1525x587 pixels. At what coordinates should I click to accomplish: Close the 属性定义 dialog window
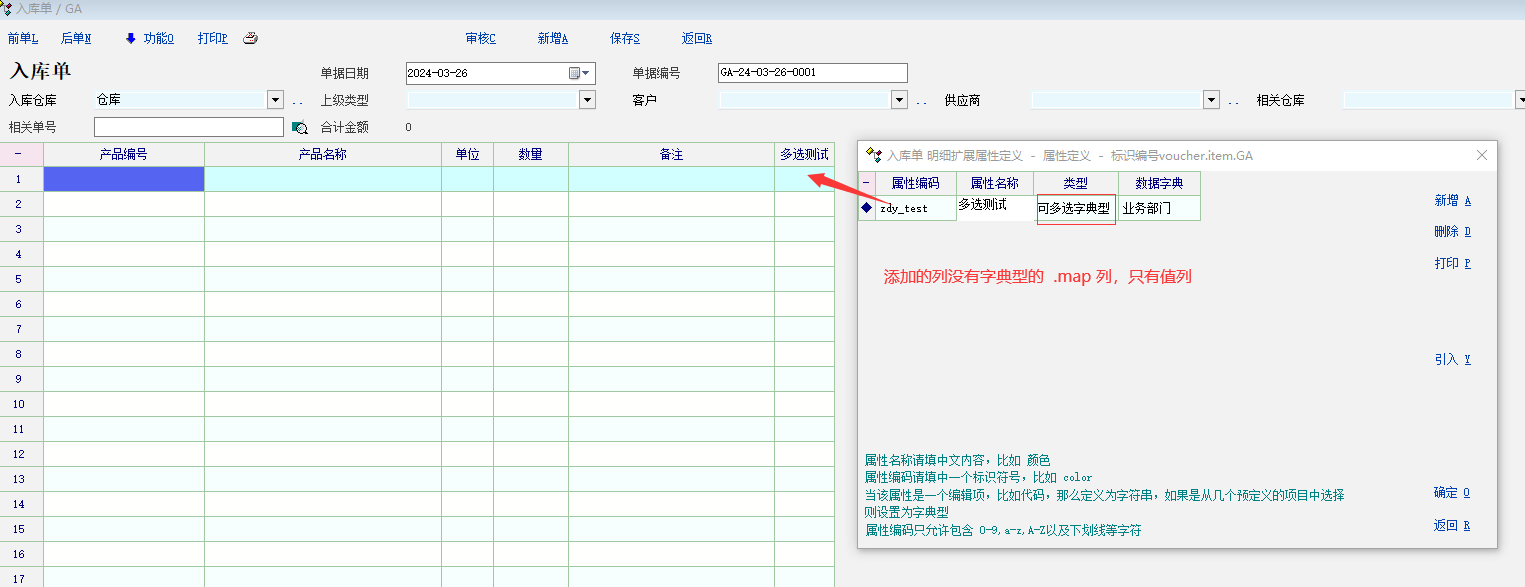tap(1481, 155)
